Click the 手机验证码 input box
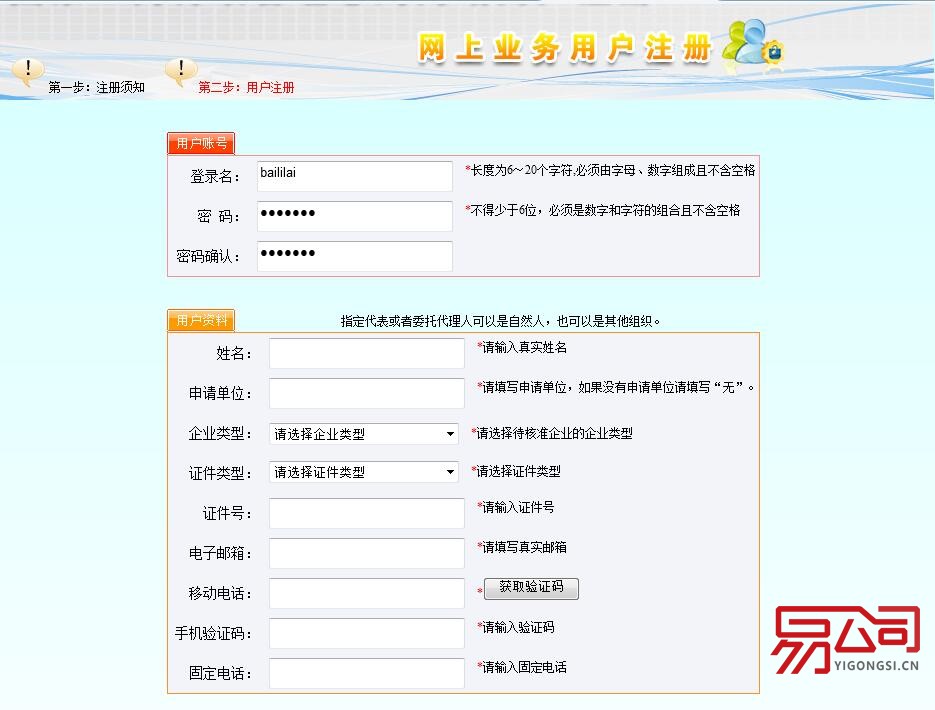The height and width of the screenshot is (710, 935). (x=366, y=633)
